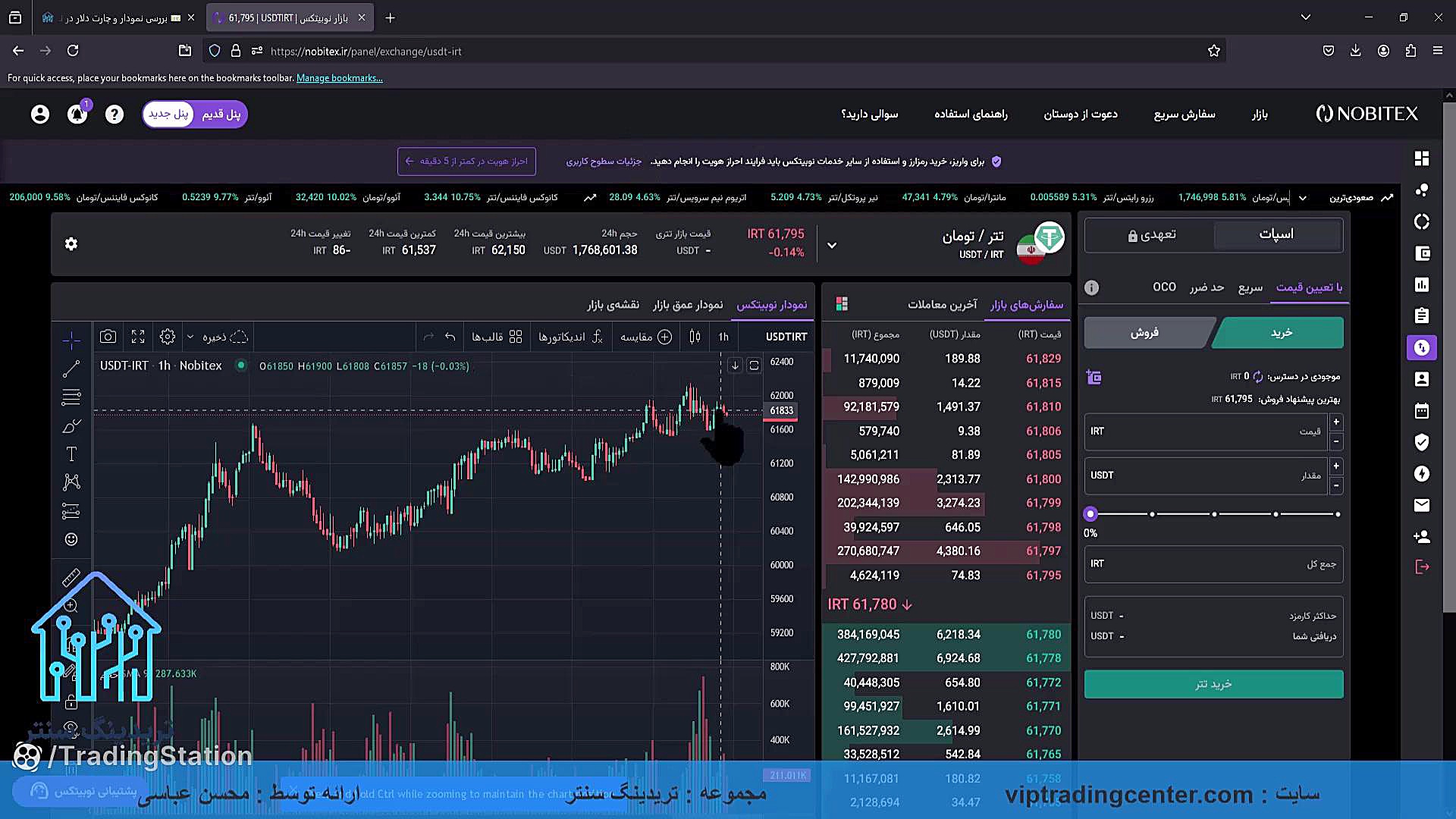Open the circular portfolio icon in sidebar
This screenshot has height=819, width=1456.
1422,221
